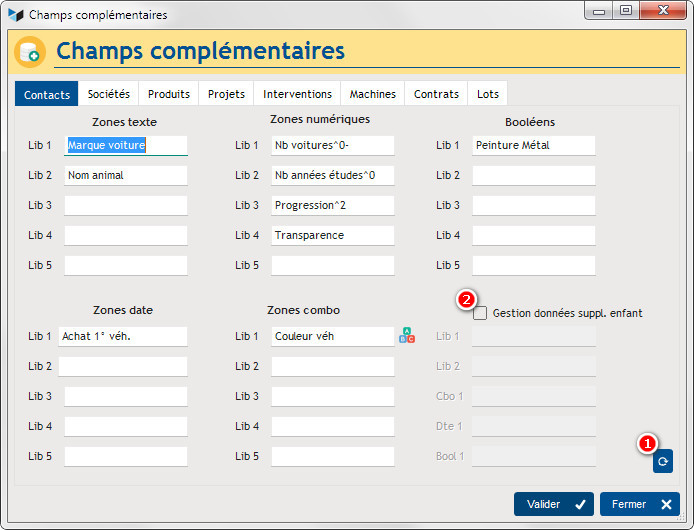The image size is (694, 530).
Task: Click the Champs complémentaires header database icon
Action: (x=30, y=51)
